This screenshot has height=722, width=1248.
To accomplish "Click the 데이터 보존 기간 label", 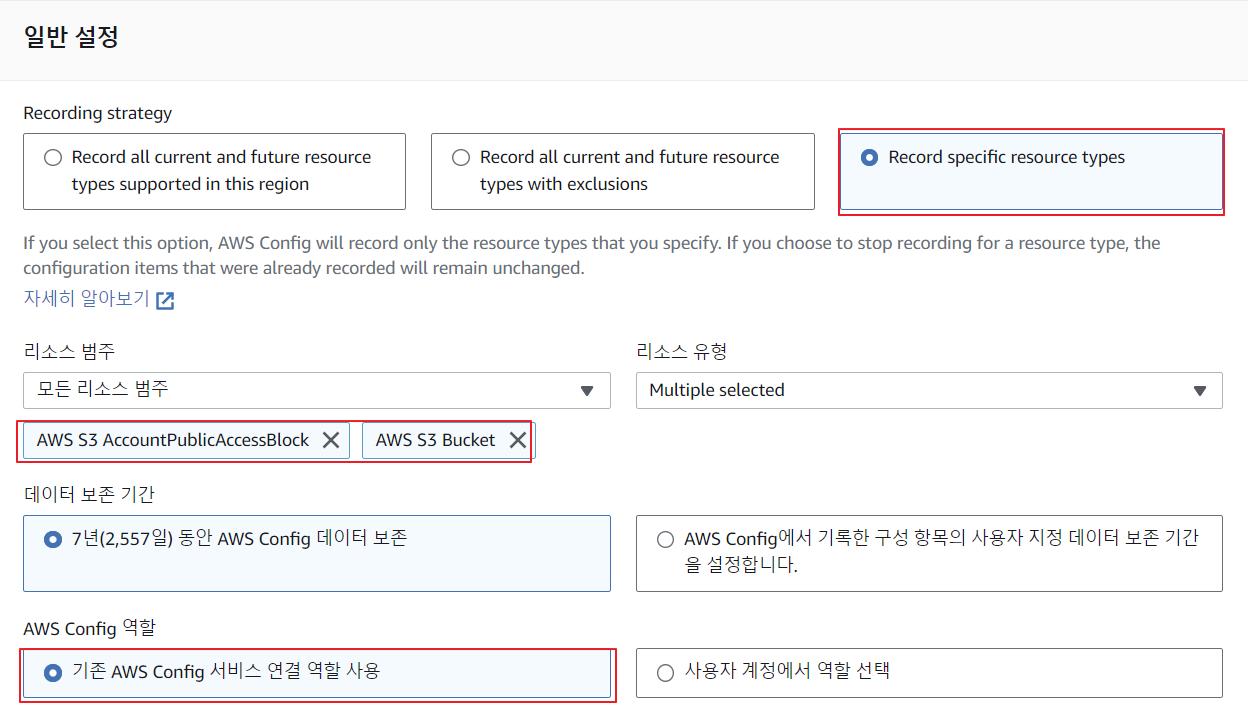I will point(89,494).
